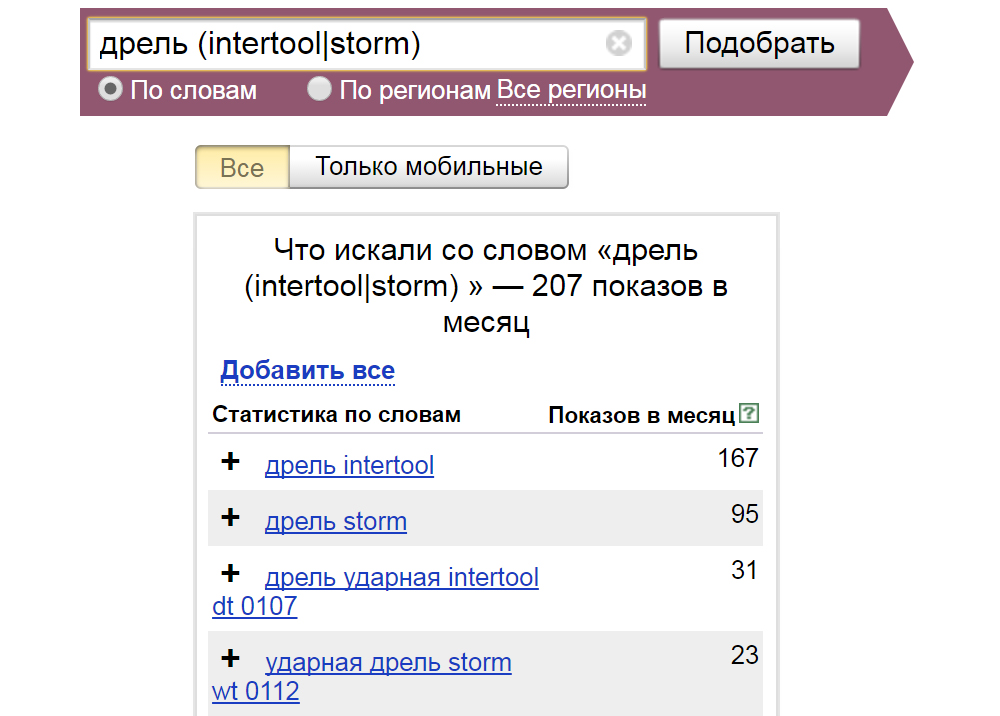Image resolution: width=1000 pixels, height=716 pixels.
Task: Open the 'Все регионы' region selector
Action: [571, 91]
